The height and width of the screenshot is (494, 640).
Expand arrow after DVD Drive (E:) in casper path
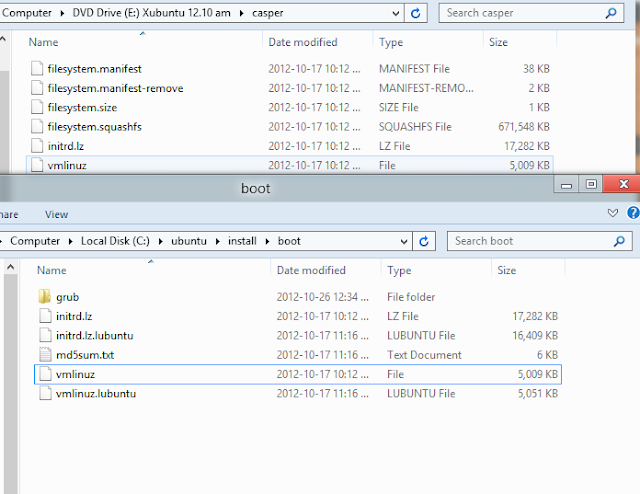click(242, 13)
